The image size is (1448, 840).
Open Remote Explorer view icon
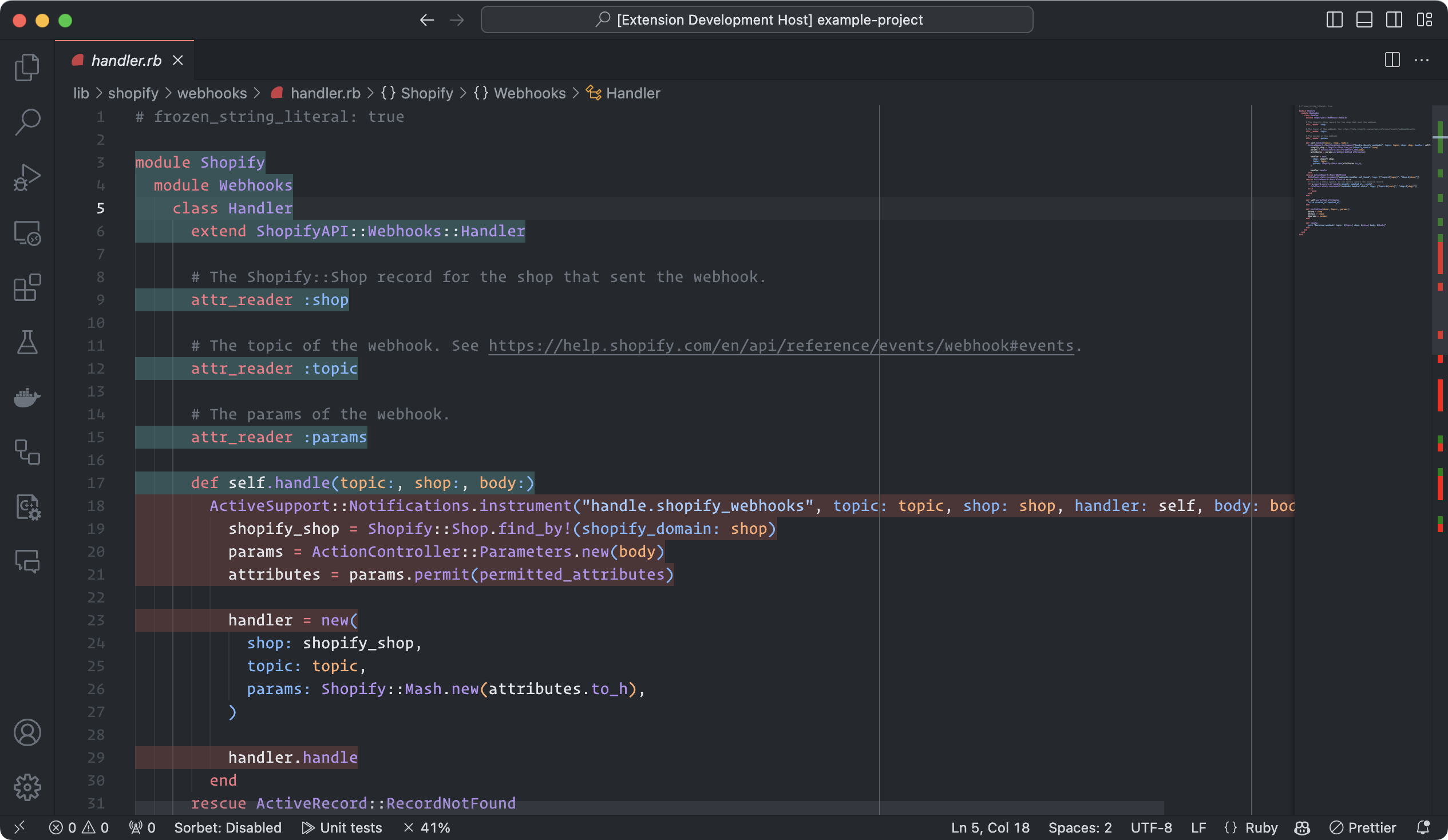(27, 232)
